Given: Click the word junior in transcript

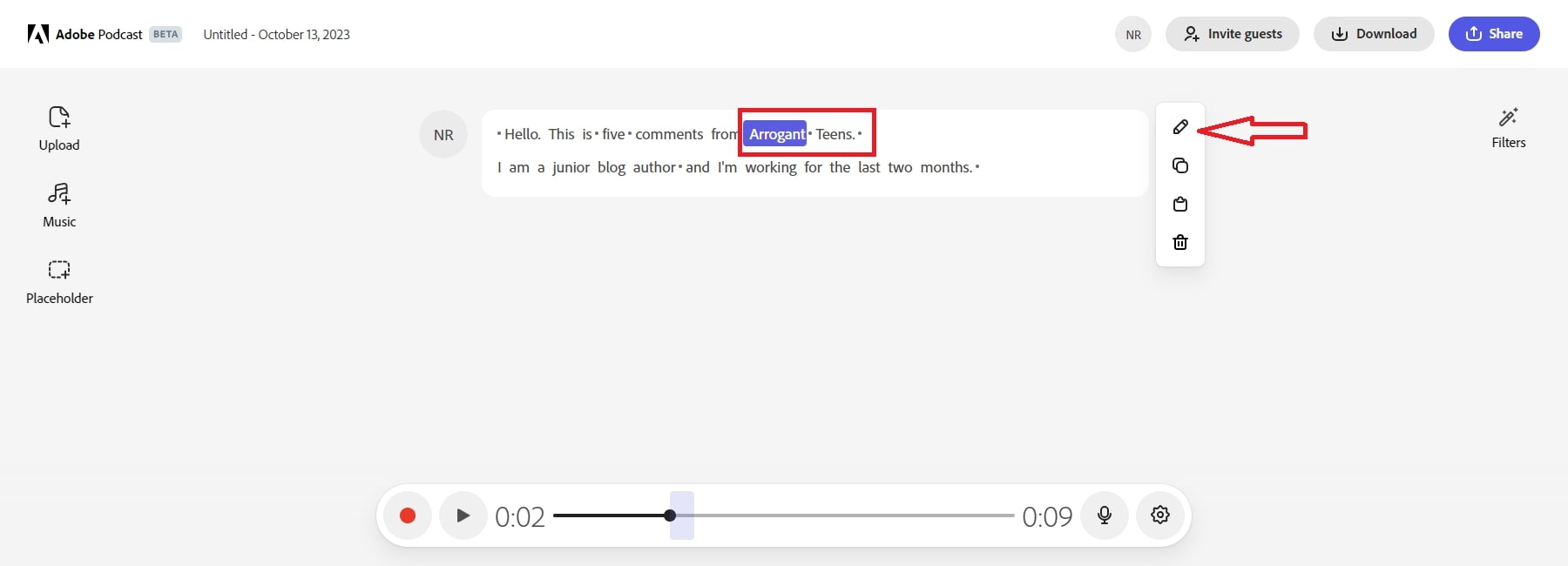Looking at the screenshot, I should pos(571,167).
